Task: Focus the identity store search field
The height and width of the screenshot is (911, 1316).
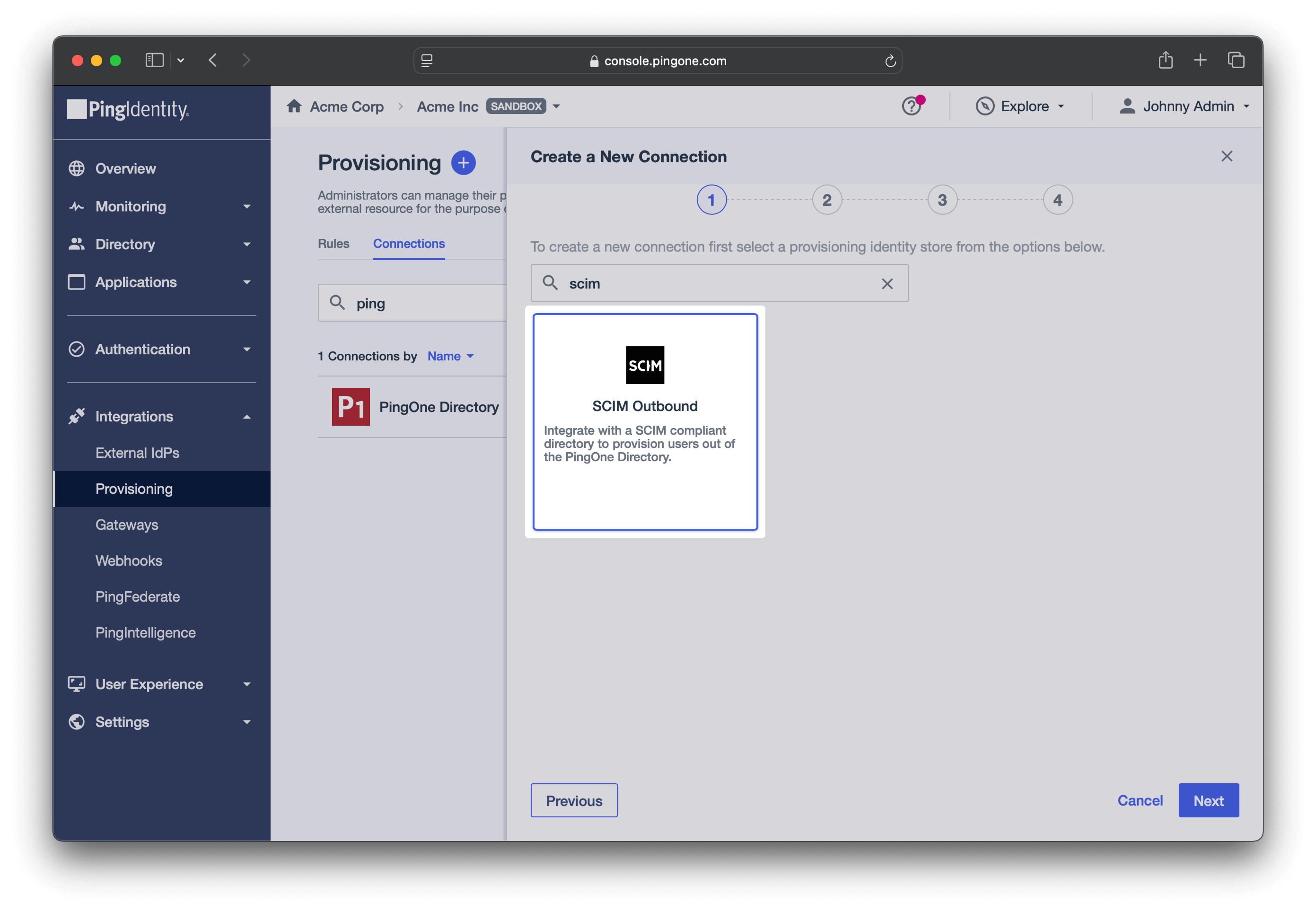Action: point(719,283)
